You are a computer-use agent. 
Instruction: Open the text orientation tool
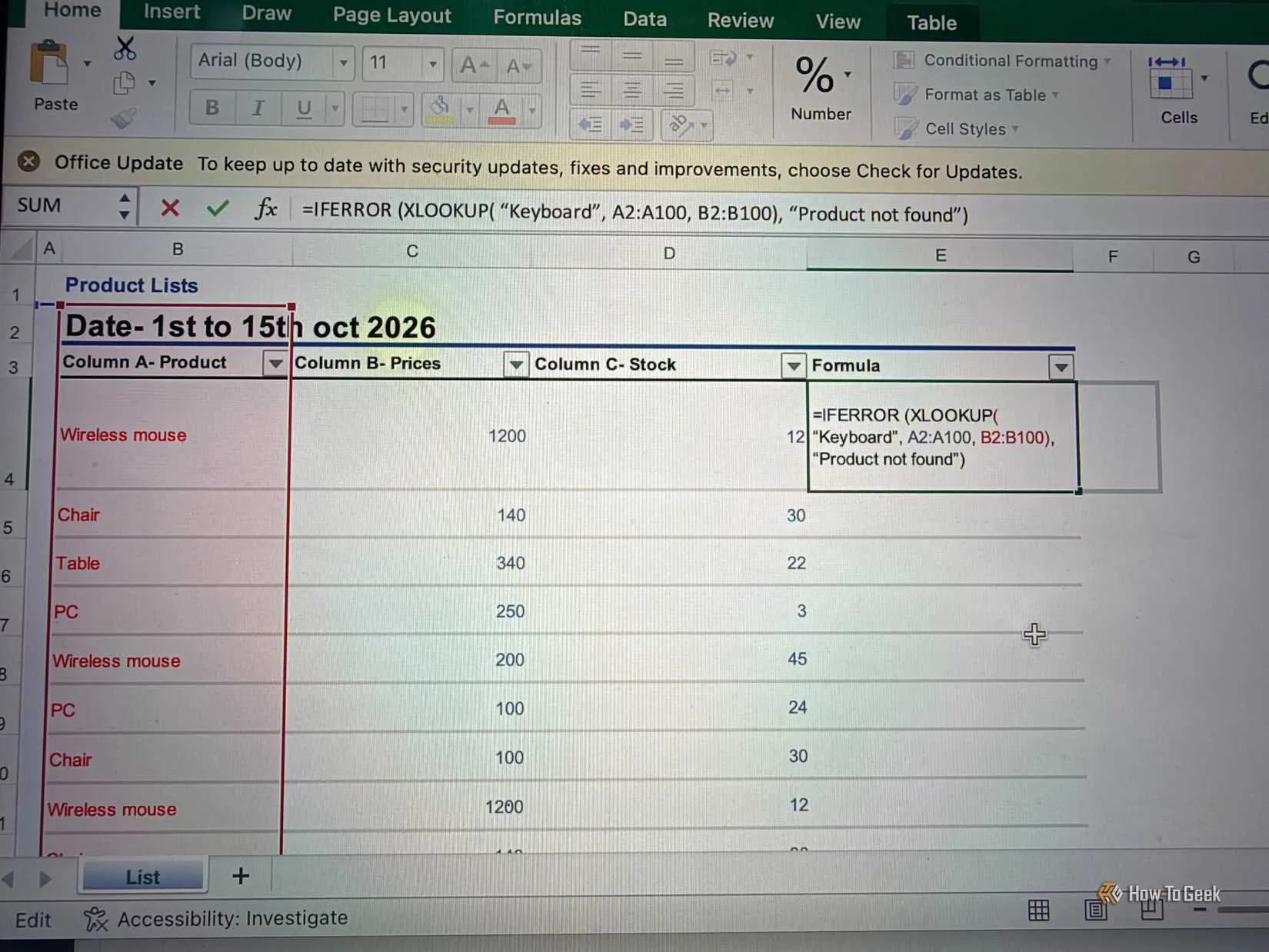(x=681, y=125)
